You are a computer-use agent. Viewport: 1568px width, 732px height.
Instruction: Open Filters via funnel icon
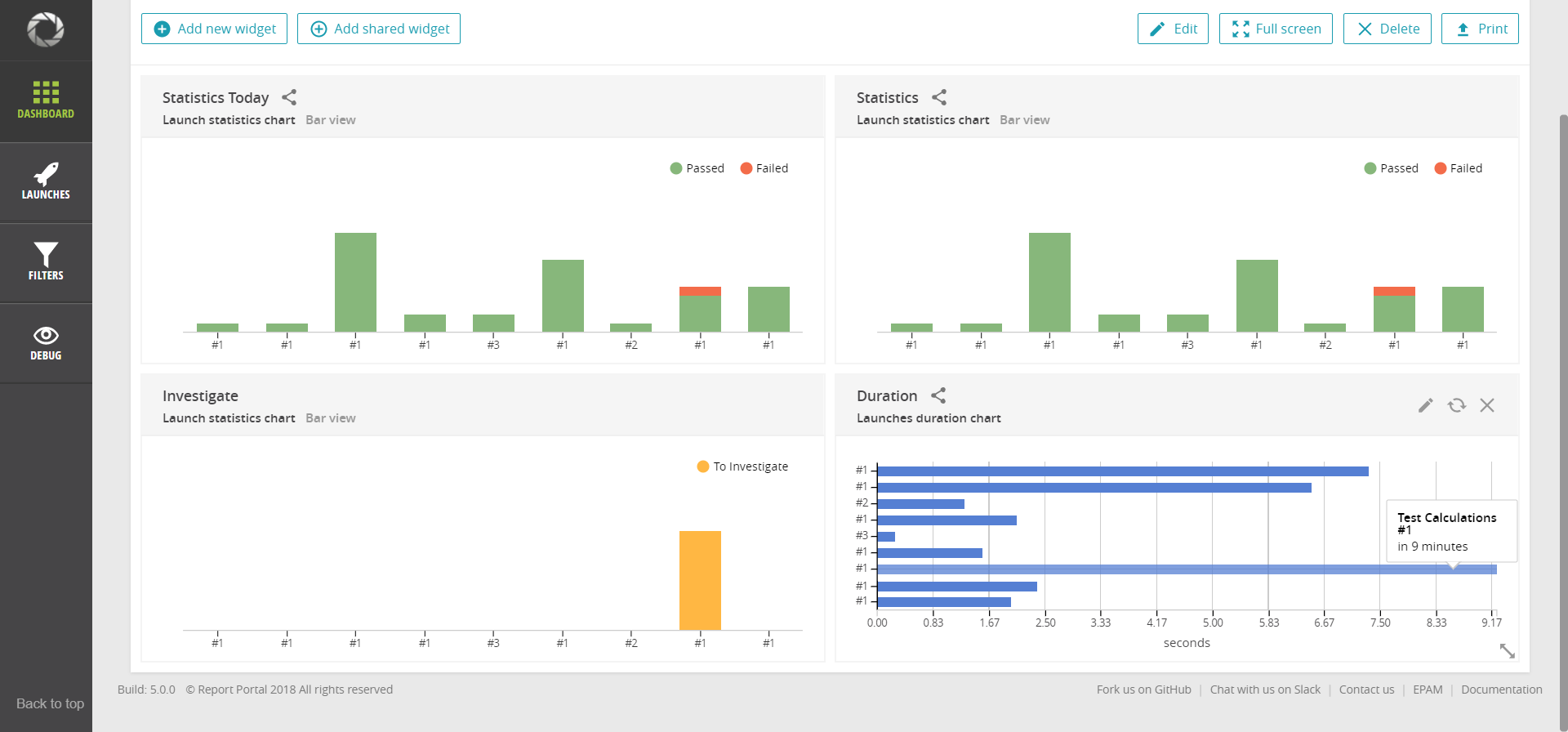pyautogui.click(x=46, y=262)
